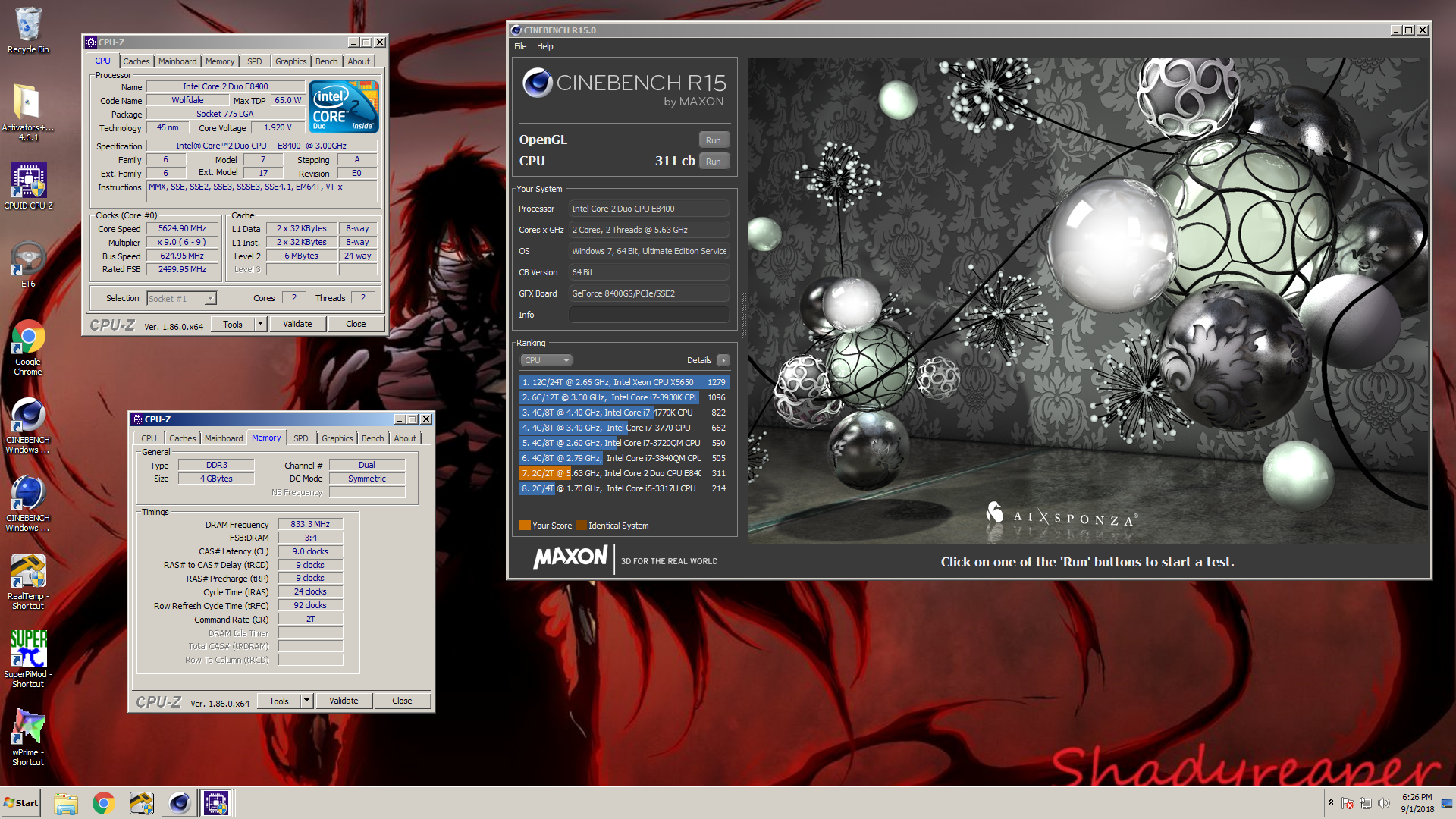Open the File menu in Cinebench

(x=520, y=46)
